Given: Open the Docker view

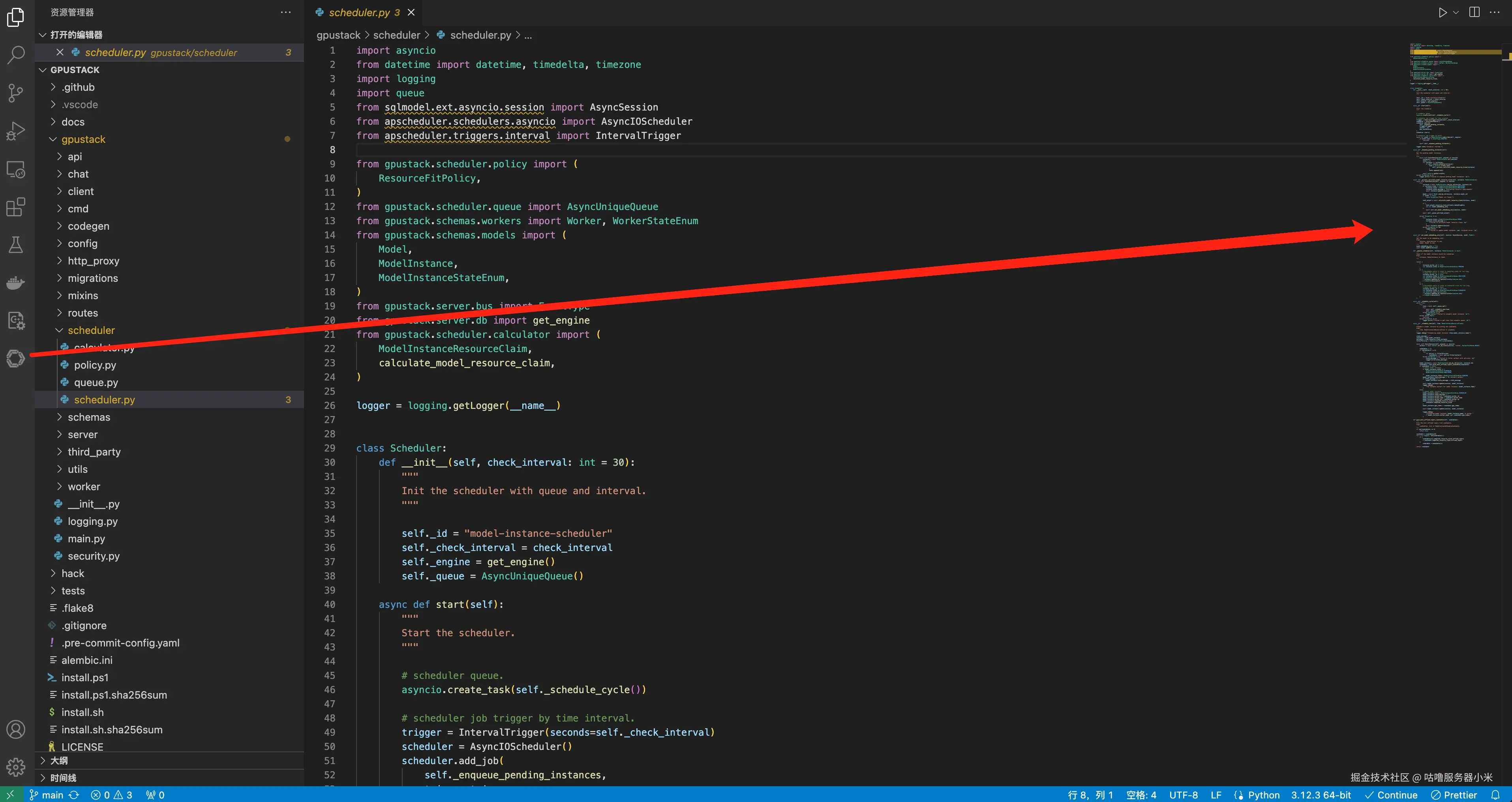Looking at the screenshot, I should (16, 283).
